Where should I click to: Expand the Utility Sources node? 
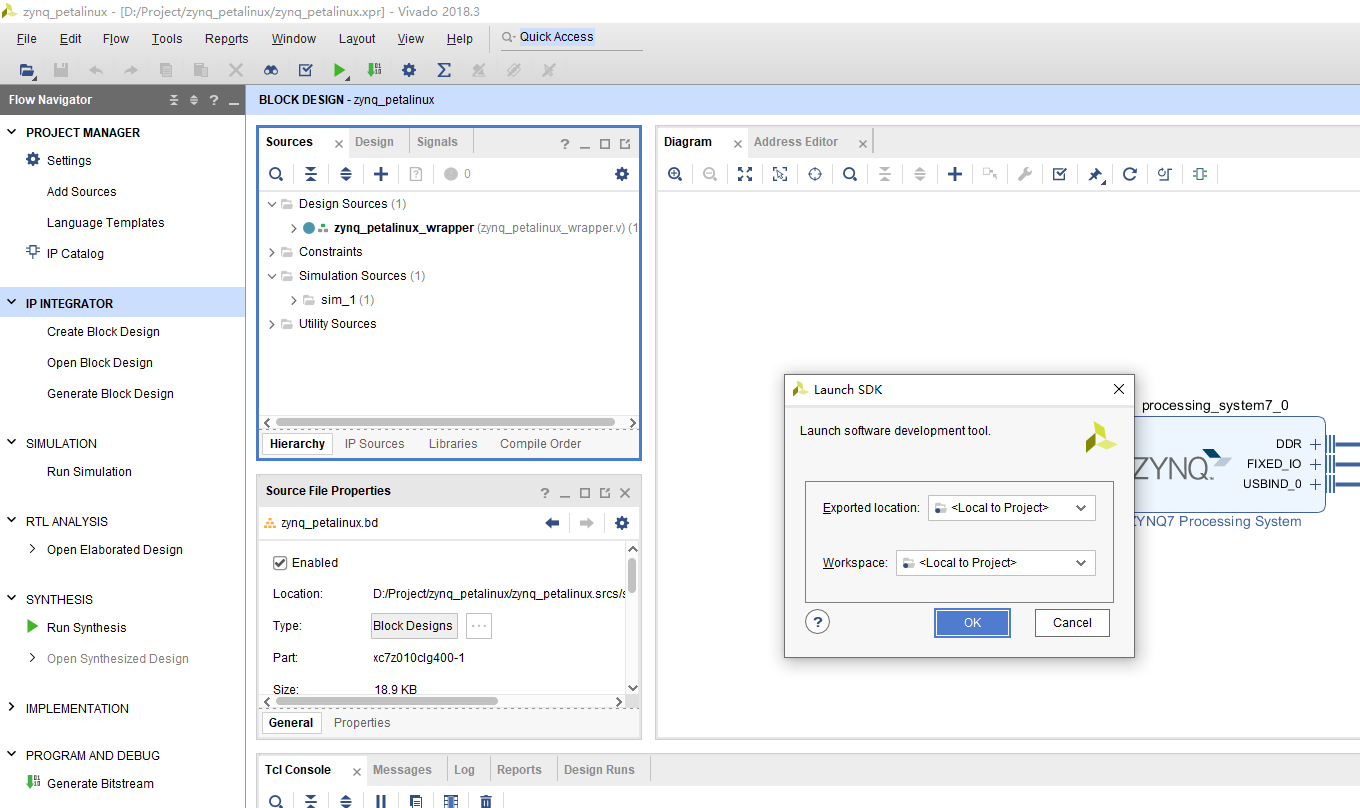click(272, 324)
